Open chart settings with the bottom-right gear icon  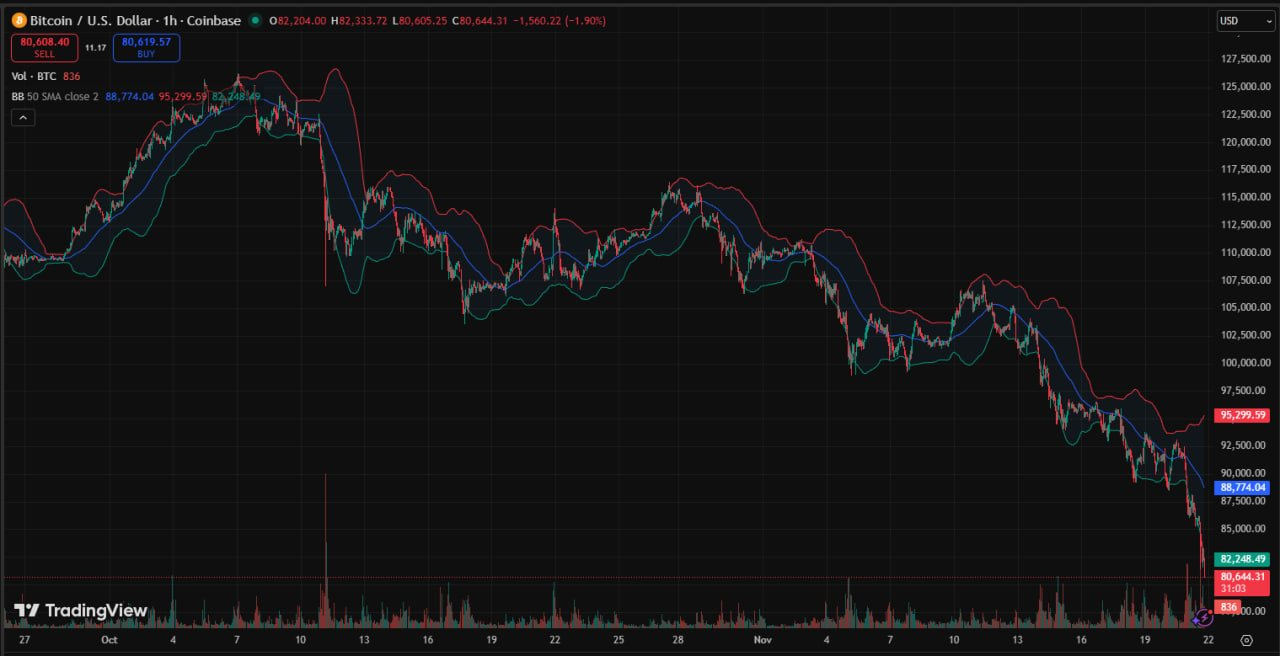1246,638
